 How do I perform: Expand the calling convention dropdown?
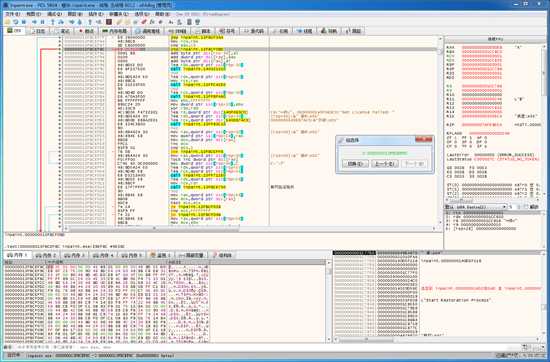click(476, 207)
